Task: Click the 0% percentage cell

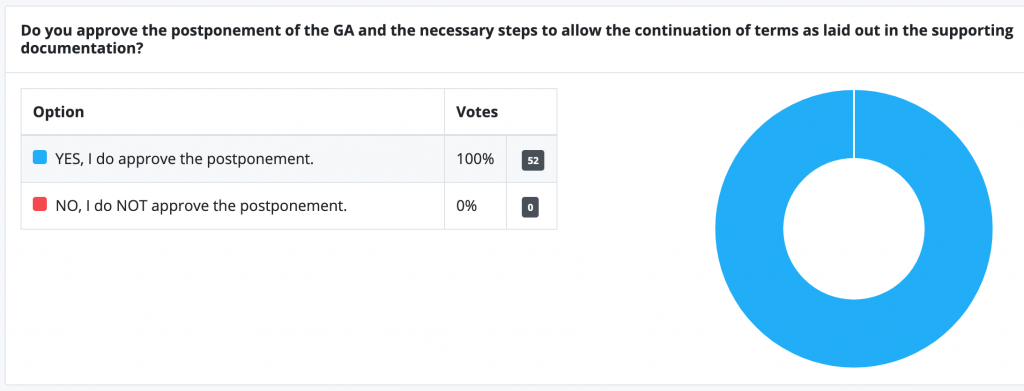Action: click(466, 206)
